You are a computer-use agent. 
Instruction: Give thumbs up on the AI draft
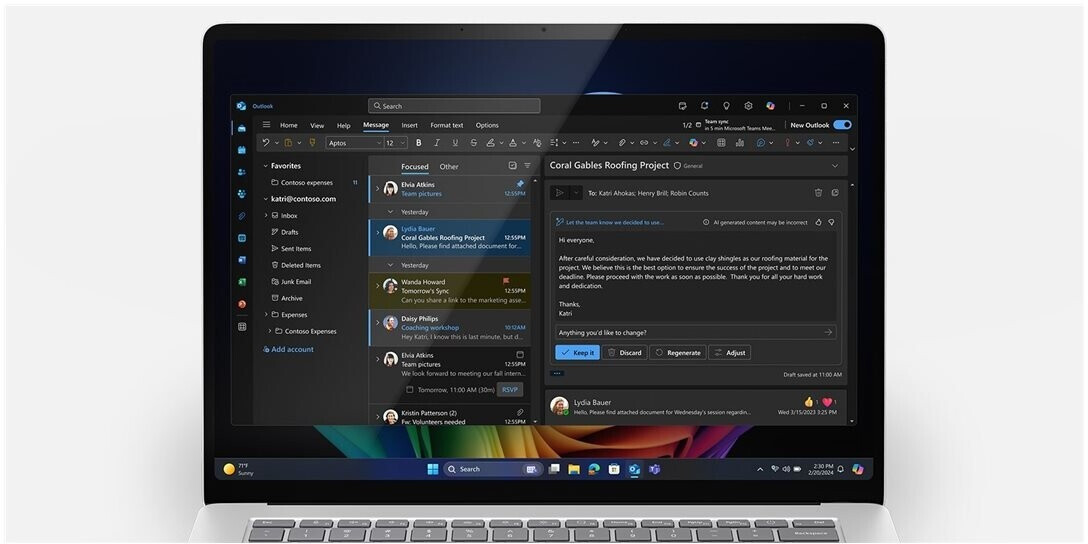point(818,222)
